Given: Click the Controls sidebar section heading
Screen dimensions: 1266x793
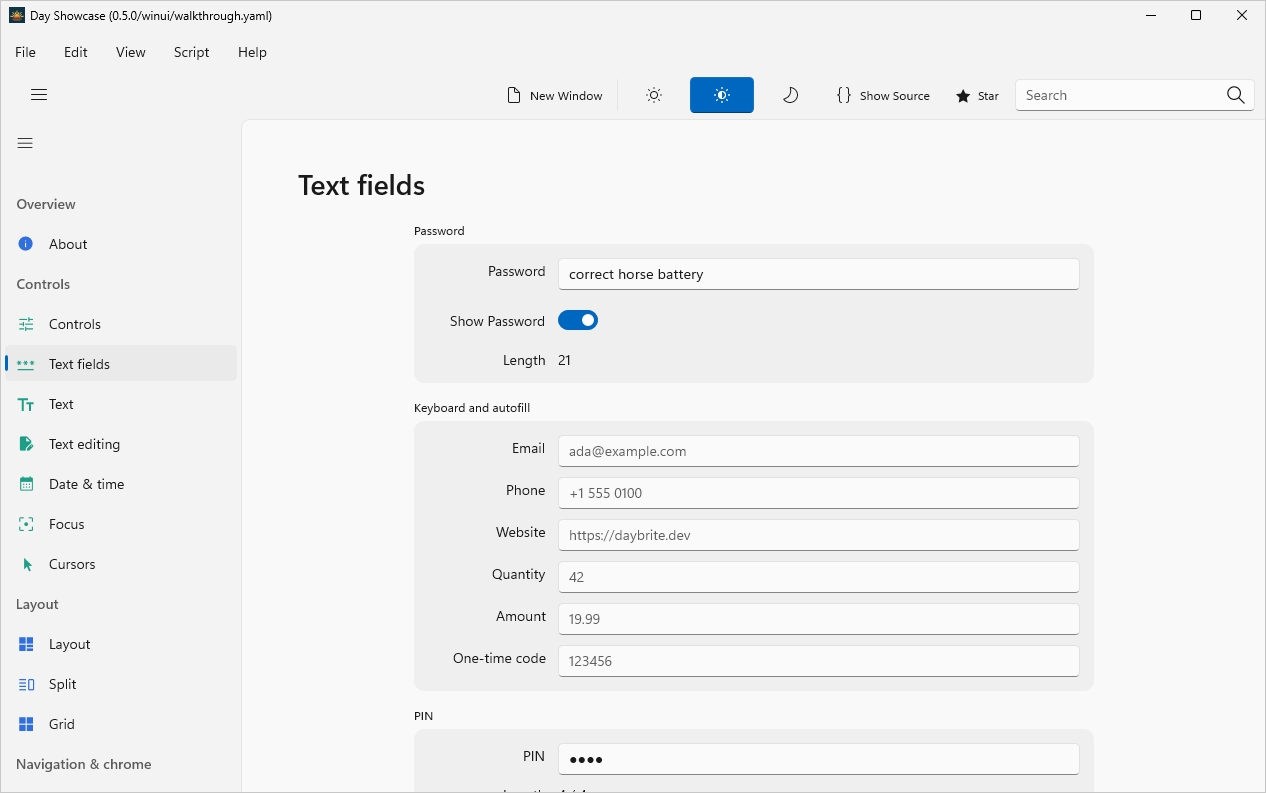Looking at the screenshot, I should point(43,284).
